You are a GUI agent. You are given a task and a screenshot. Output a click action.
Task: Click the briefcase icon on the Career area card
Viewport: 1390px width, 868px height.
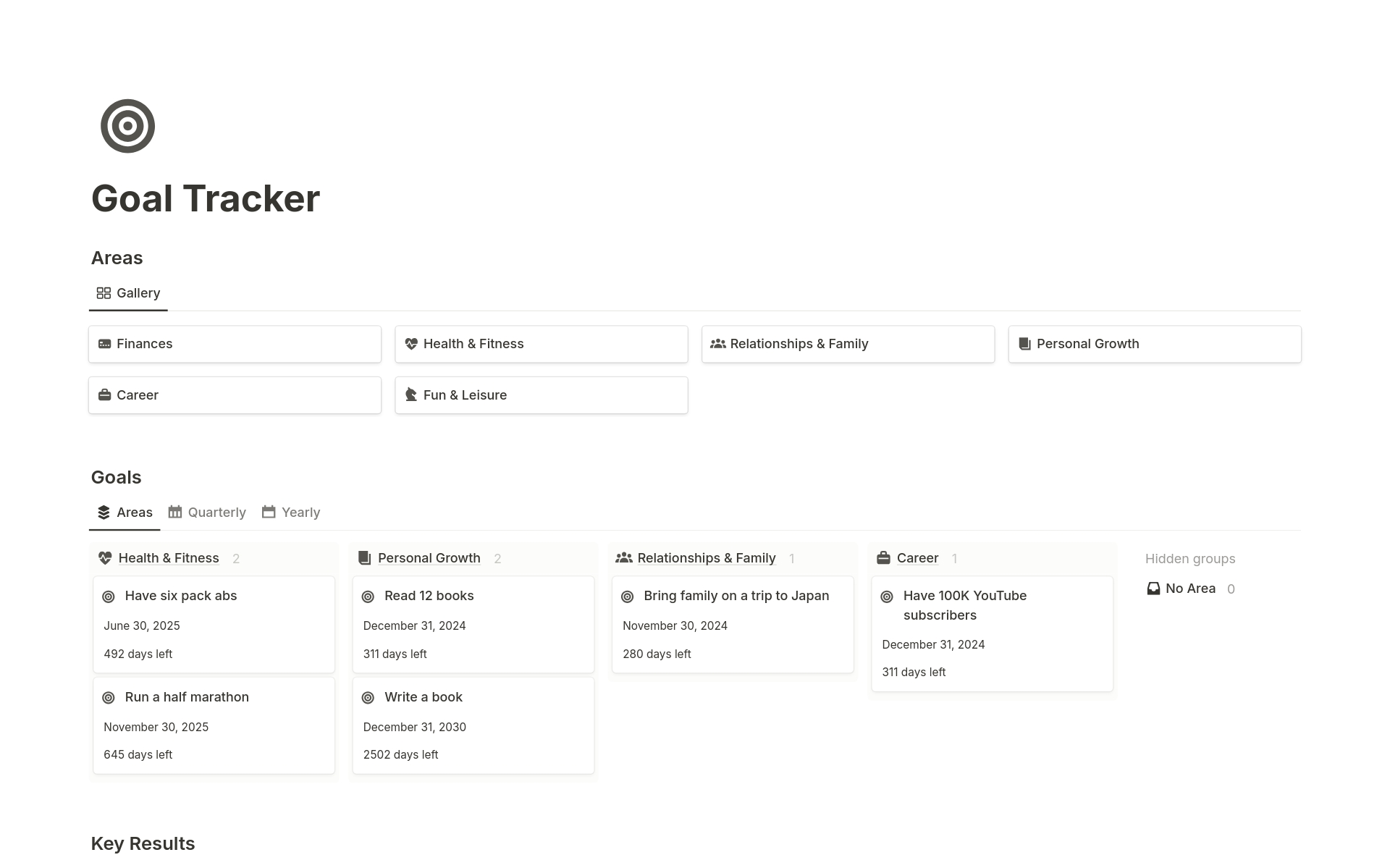pos(105,395)
